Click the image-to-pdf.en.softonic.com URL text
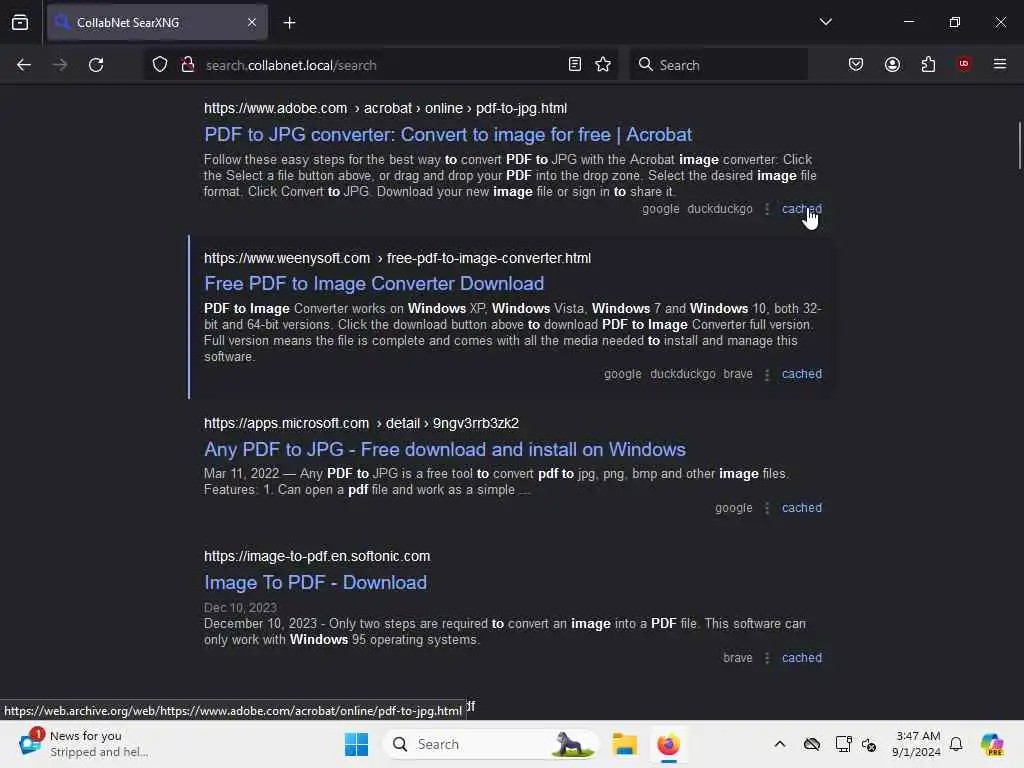The image size is (1024, 768). pos(317,556)
